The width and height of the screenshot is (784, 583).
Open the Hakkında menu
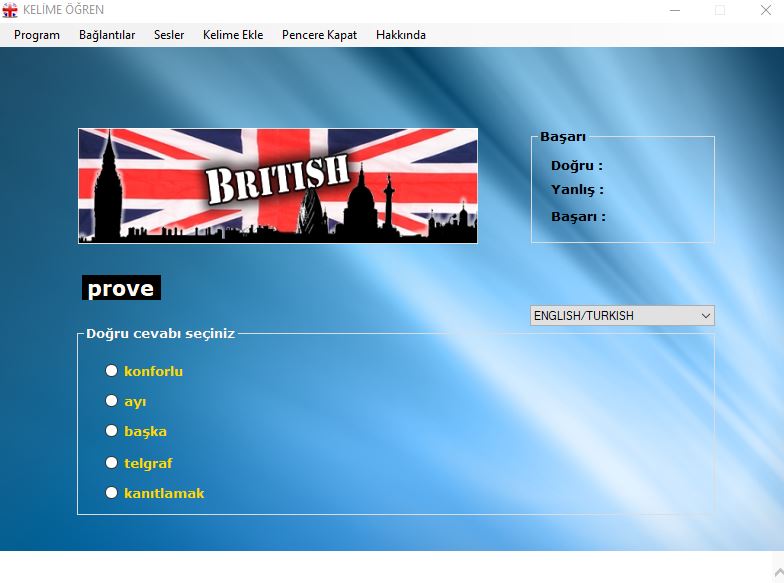pyautogui.click(x=401, y=35)
